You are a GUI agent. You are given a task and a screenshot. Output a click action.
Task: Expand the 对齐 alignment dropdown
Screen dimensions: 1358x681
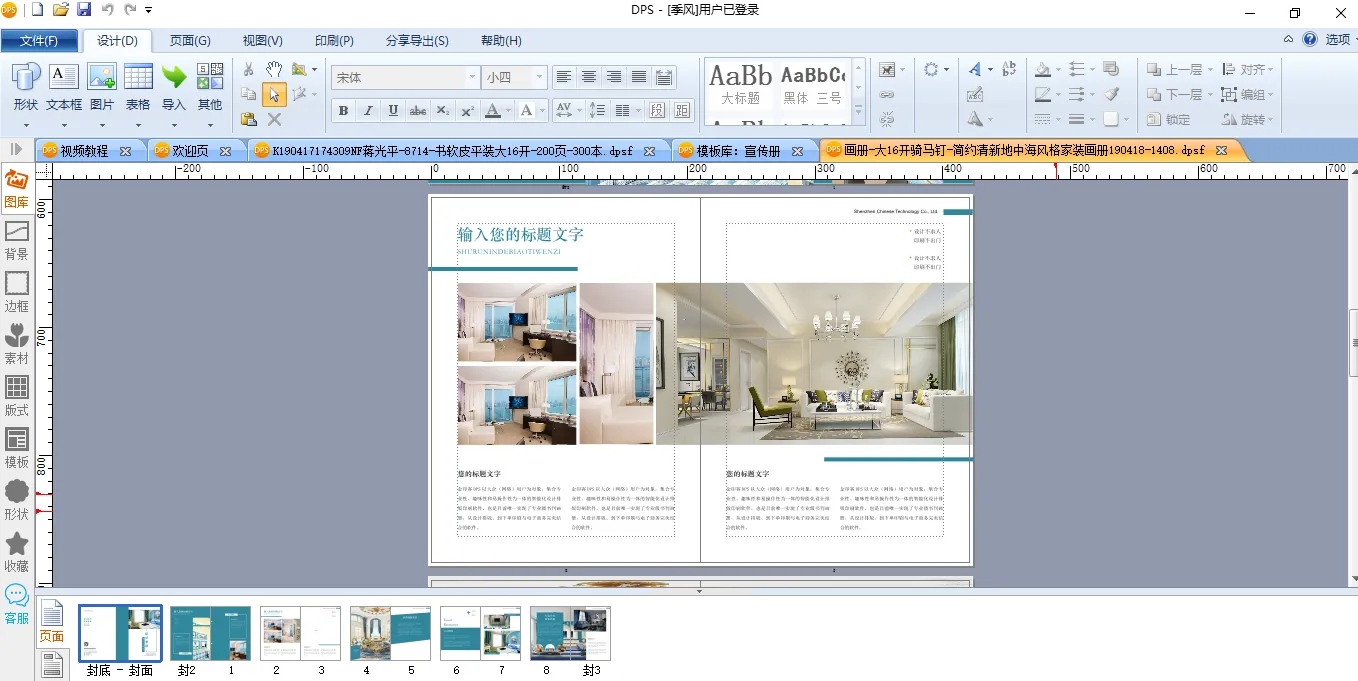point(1248,70)
